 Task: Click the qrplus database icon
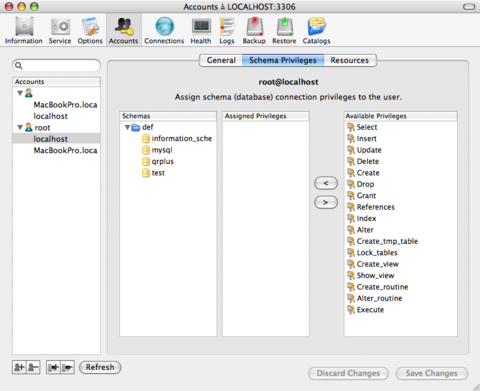[x=146, y=161]
